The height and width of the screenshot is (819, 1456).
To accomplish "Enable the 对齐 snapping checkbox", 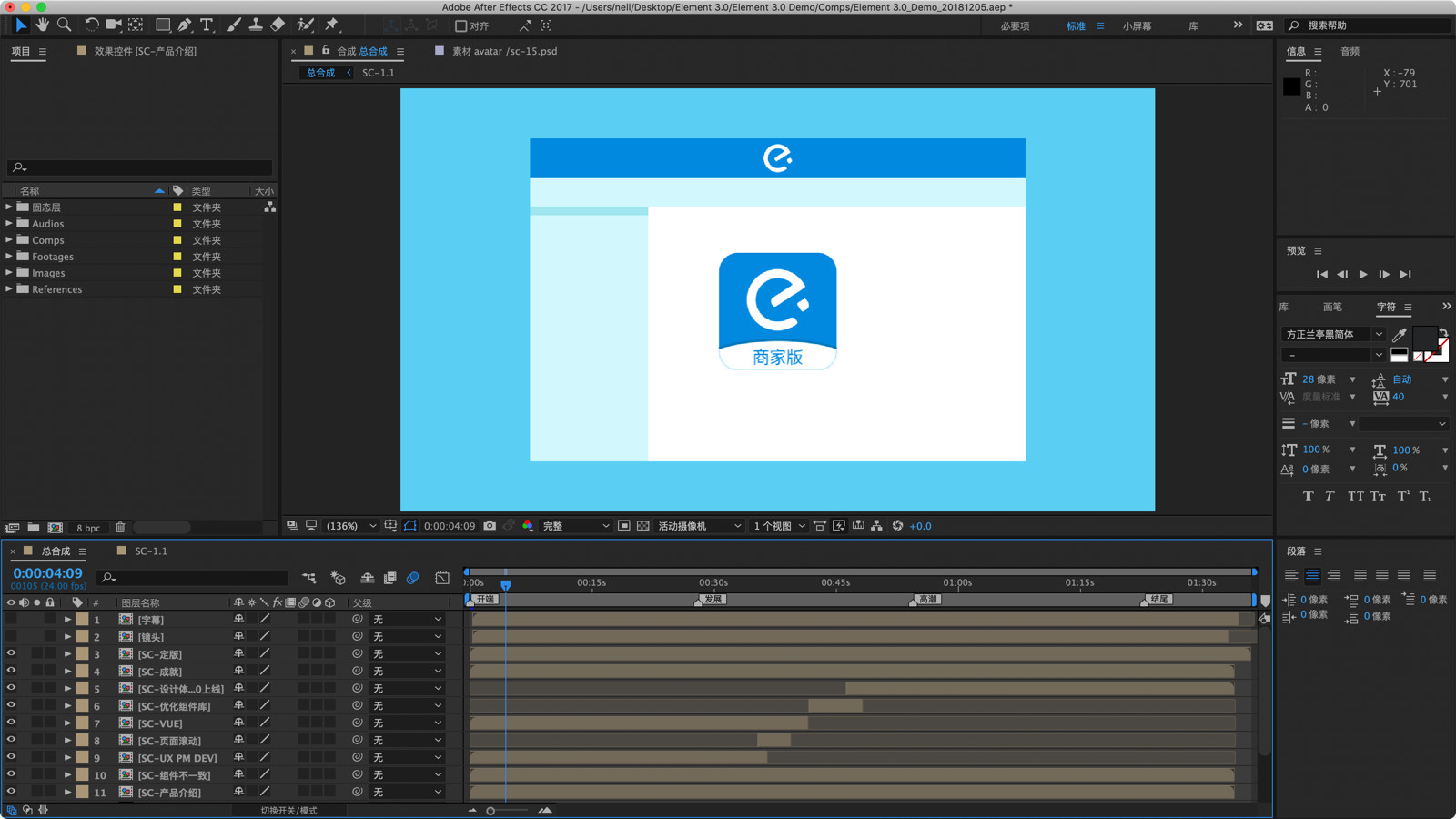I will pos(461,26).
